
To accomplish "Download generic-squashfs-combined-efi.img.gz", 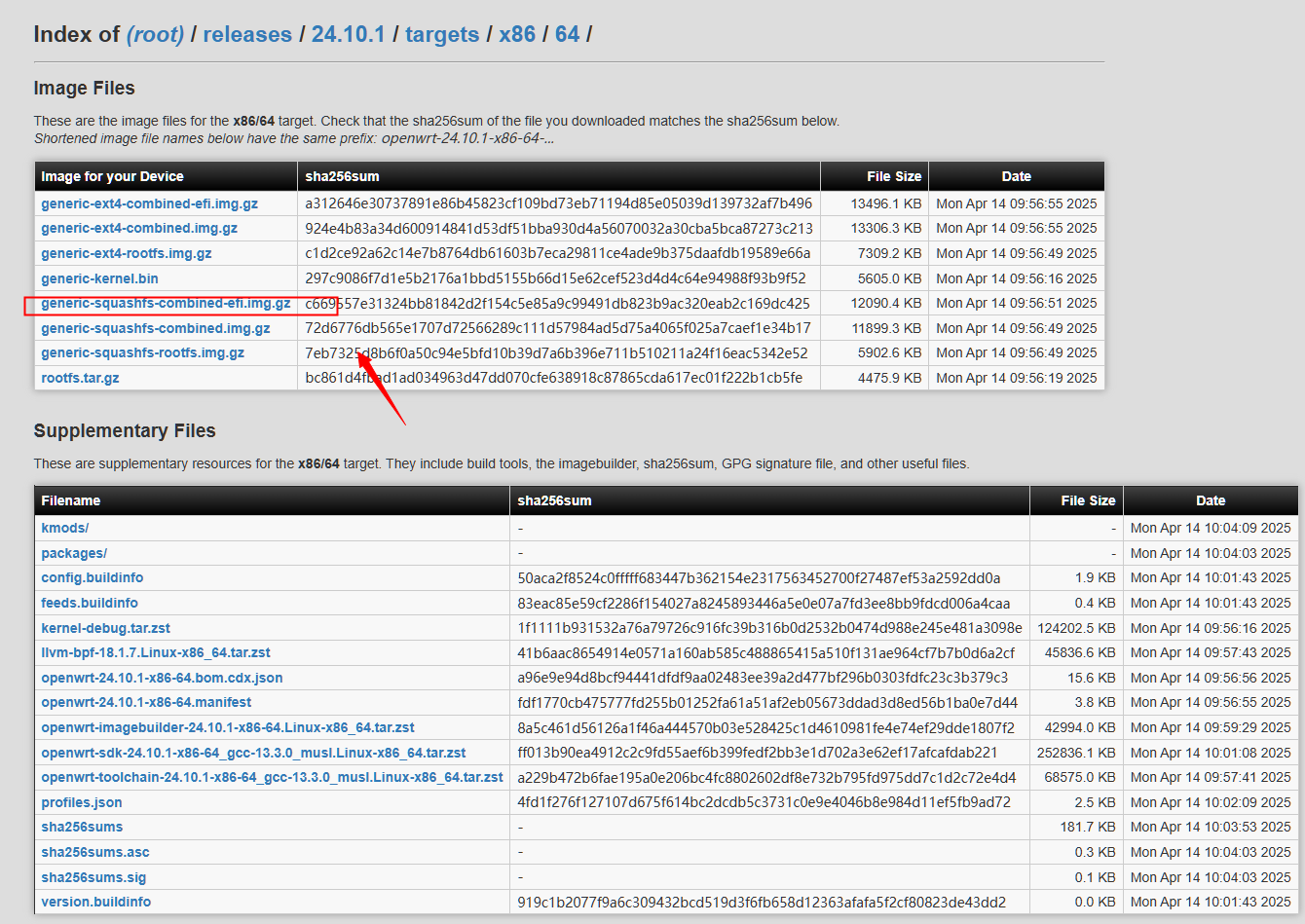I will [x=166, y=303].
